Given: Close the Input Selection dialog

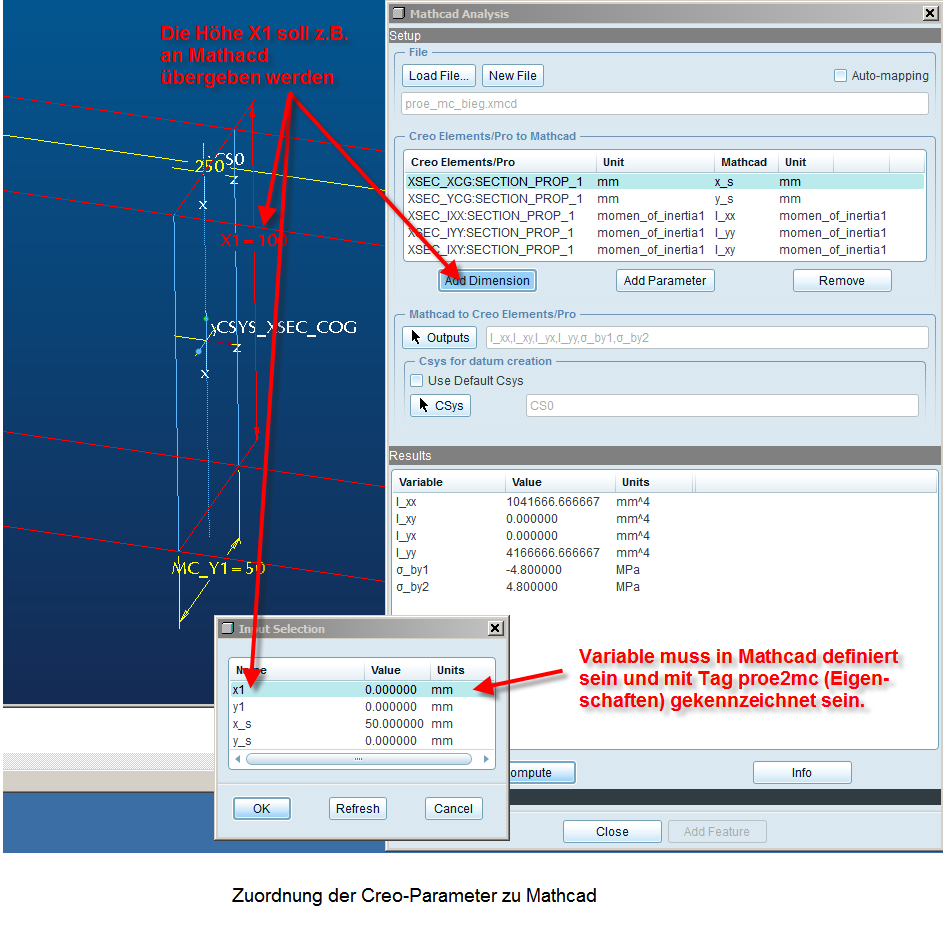Looking at the screenshot, I should (495, 628).
